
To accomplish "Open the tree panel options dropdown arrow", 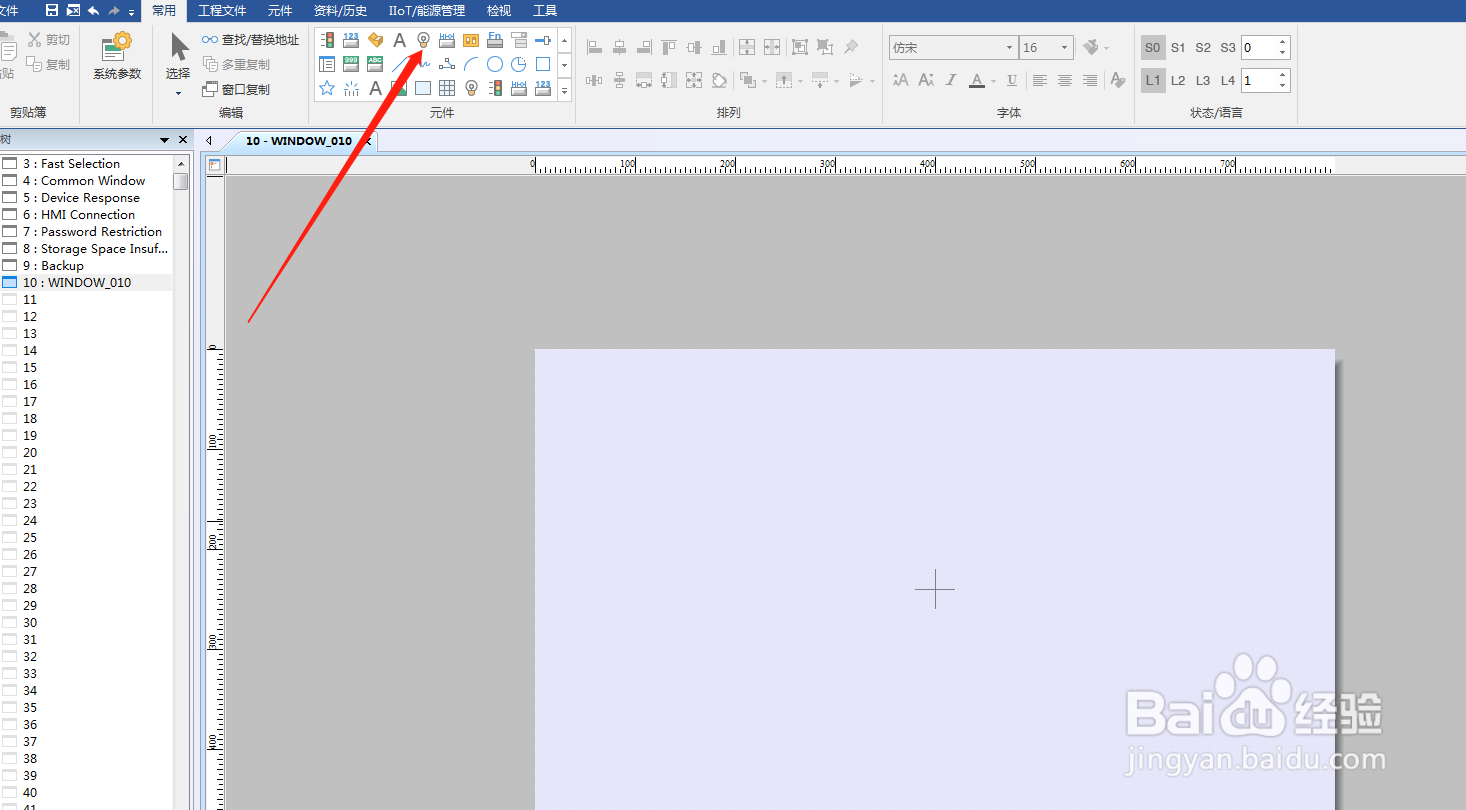I will pos(165,140).
